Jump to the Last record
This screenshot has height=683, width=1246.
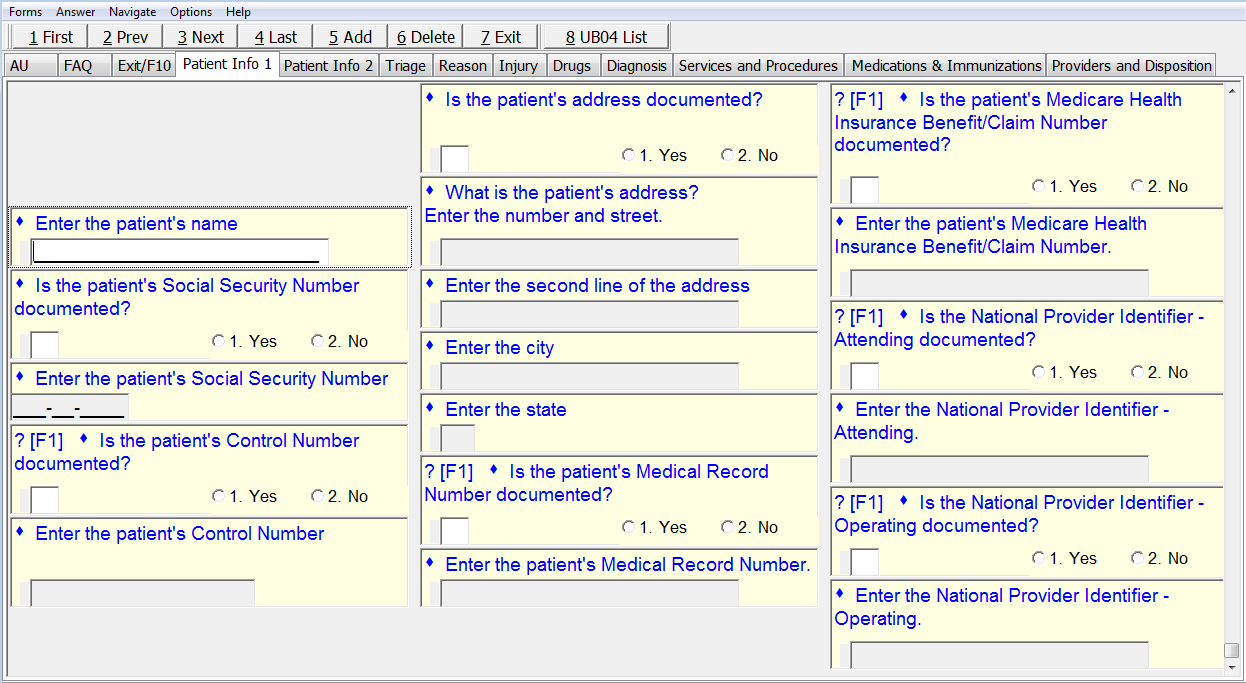coord(275,37)
